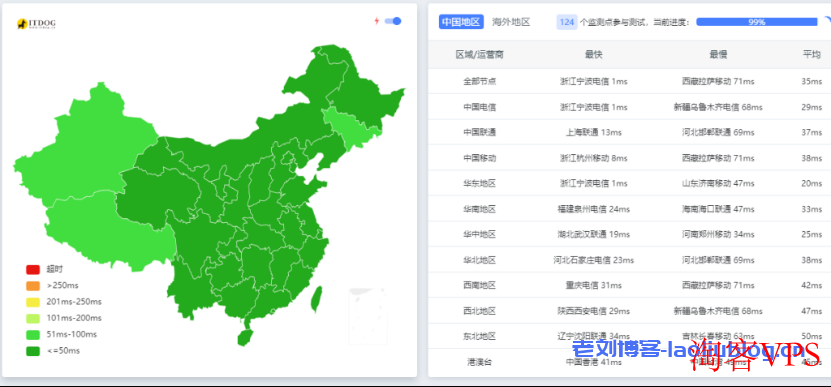
Task: Click the 海南海口联通 47ms cell
Action: coord(718,209)
